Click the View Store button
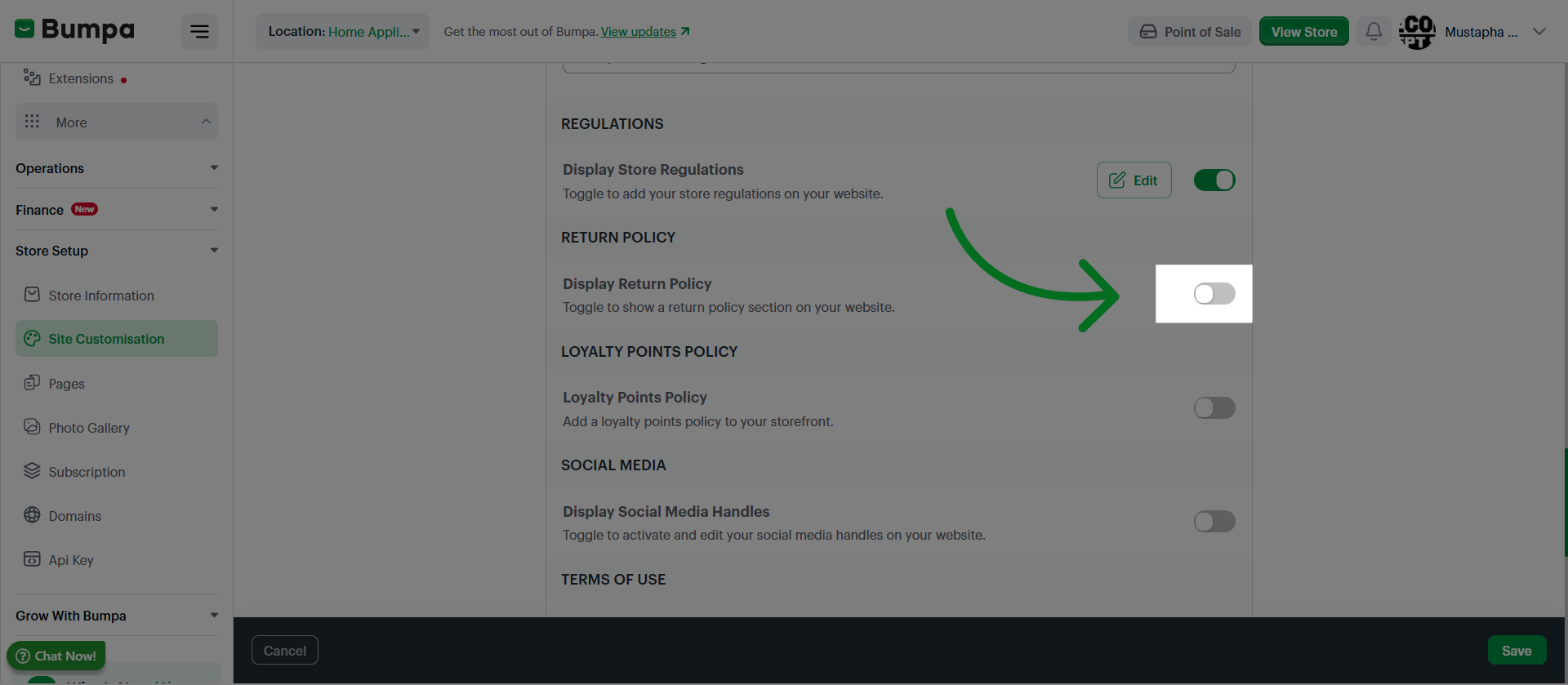Image resolution: width=1568 pixels, height=685 pixels. pos(1304,32)
